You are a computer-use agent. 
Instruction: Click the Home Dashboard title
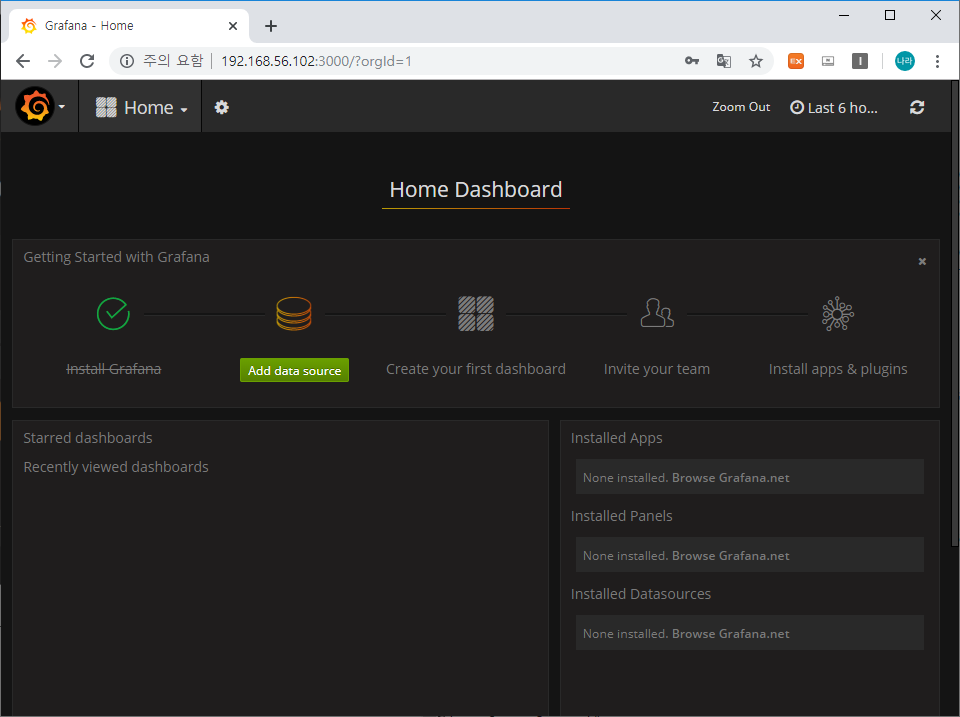click(x=476, y=190)
